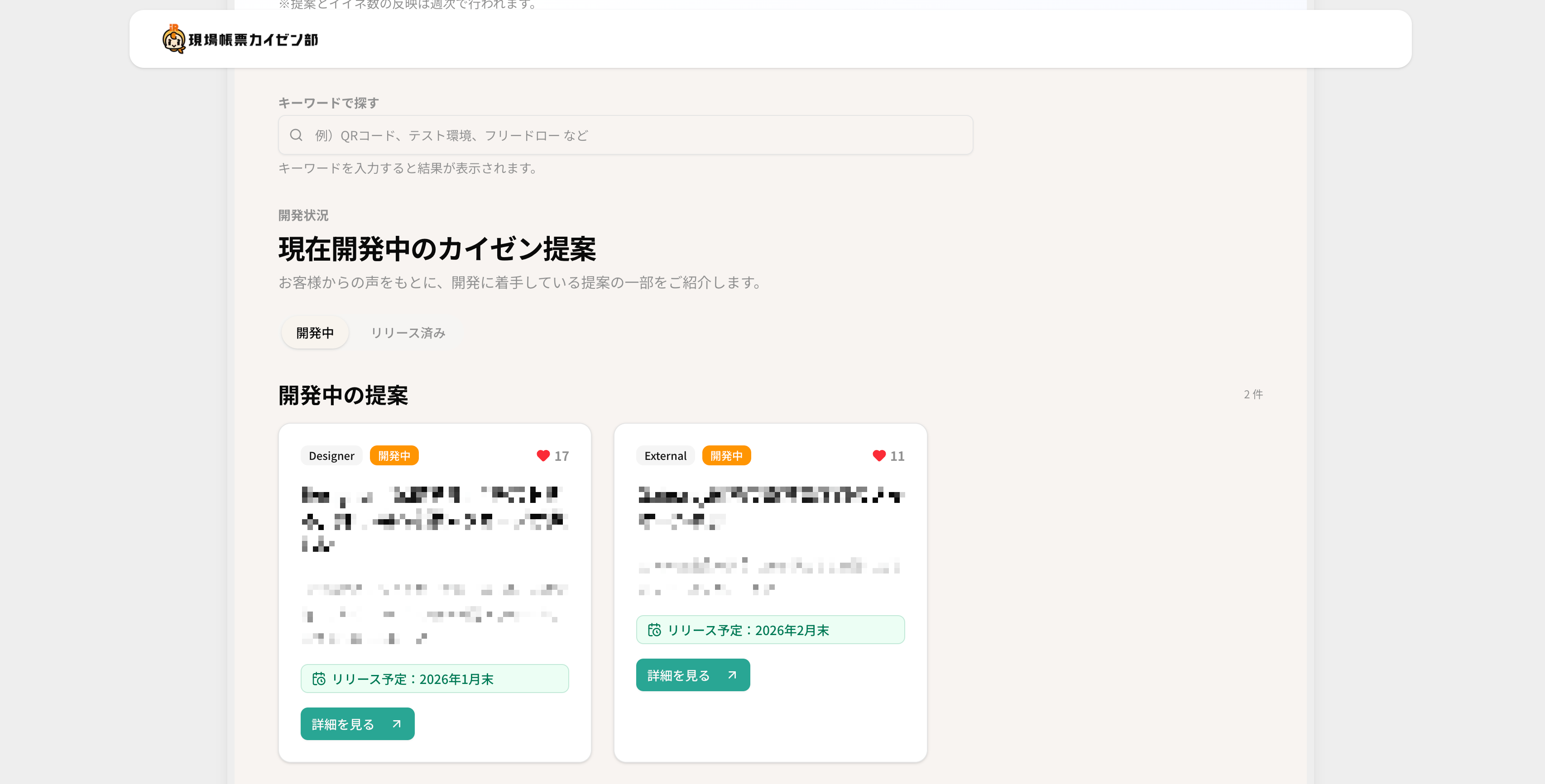Click 開発中 status badge on External card
Screen dimensions: 1545x784
[x=726, y=455]
